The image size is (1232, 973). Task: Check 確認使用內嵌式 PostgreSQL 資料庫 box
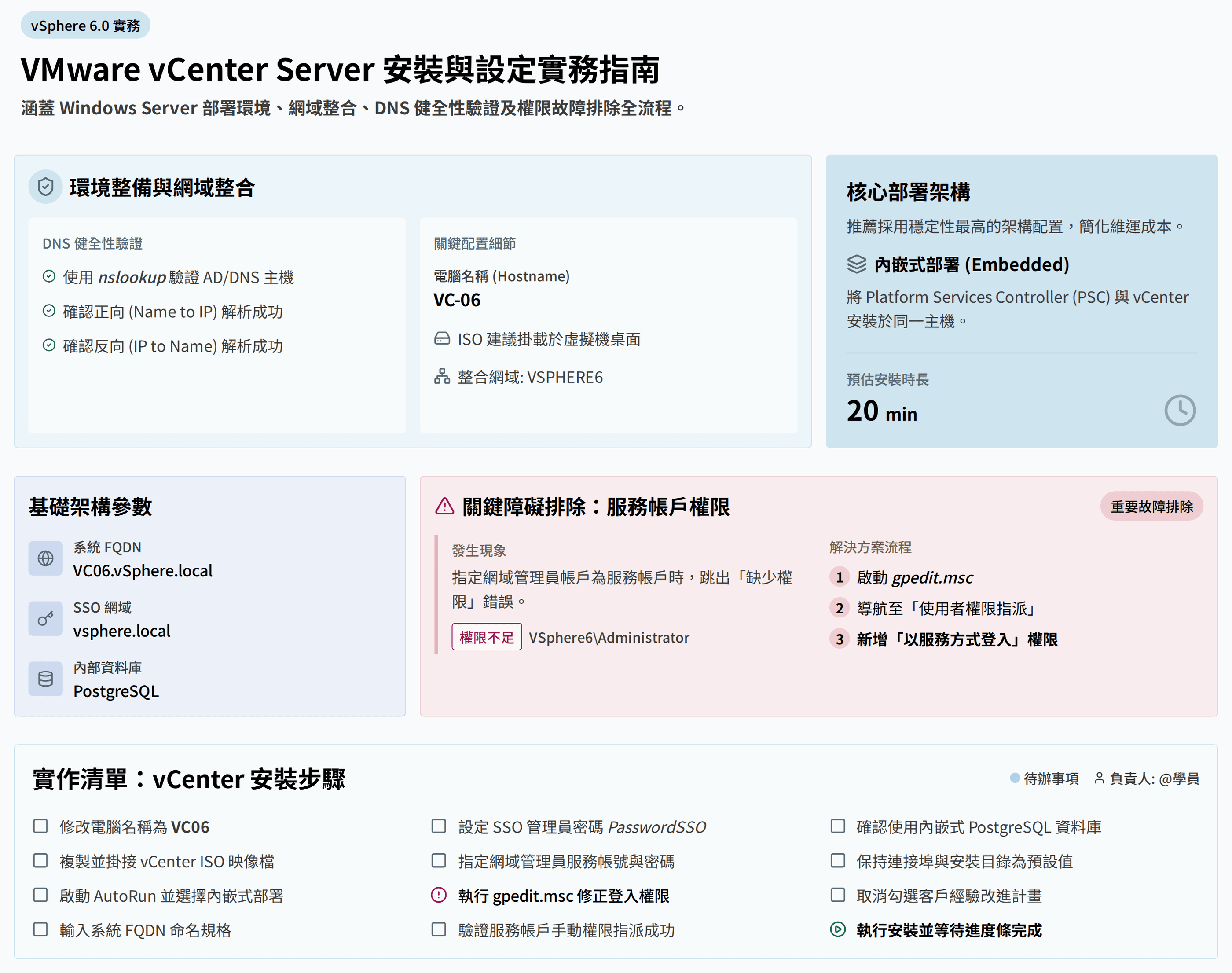pos(837,826)
